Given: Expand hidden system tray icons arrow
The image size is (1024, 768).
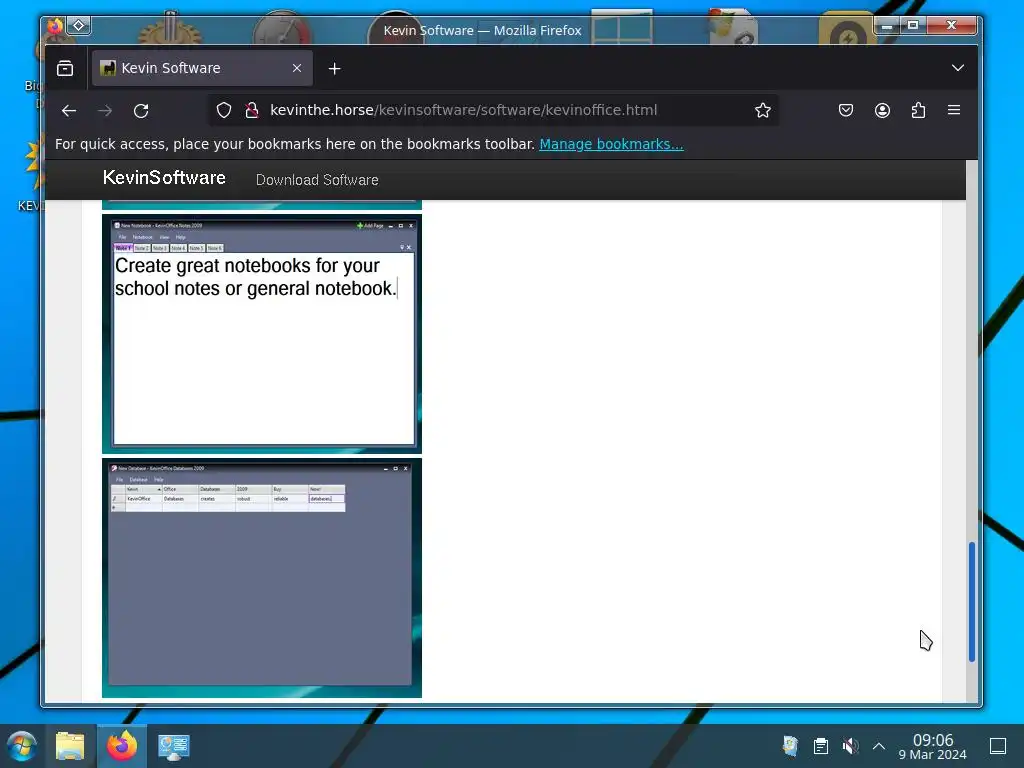Looking at the screenshot, I should click(x=879, y=746).
